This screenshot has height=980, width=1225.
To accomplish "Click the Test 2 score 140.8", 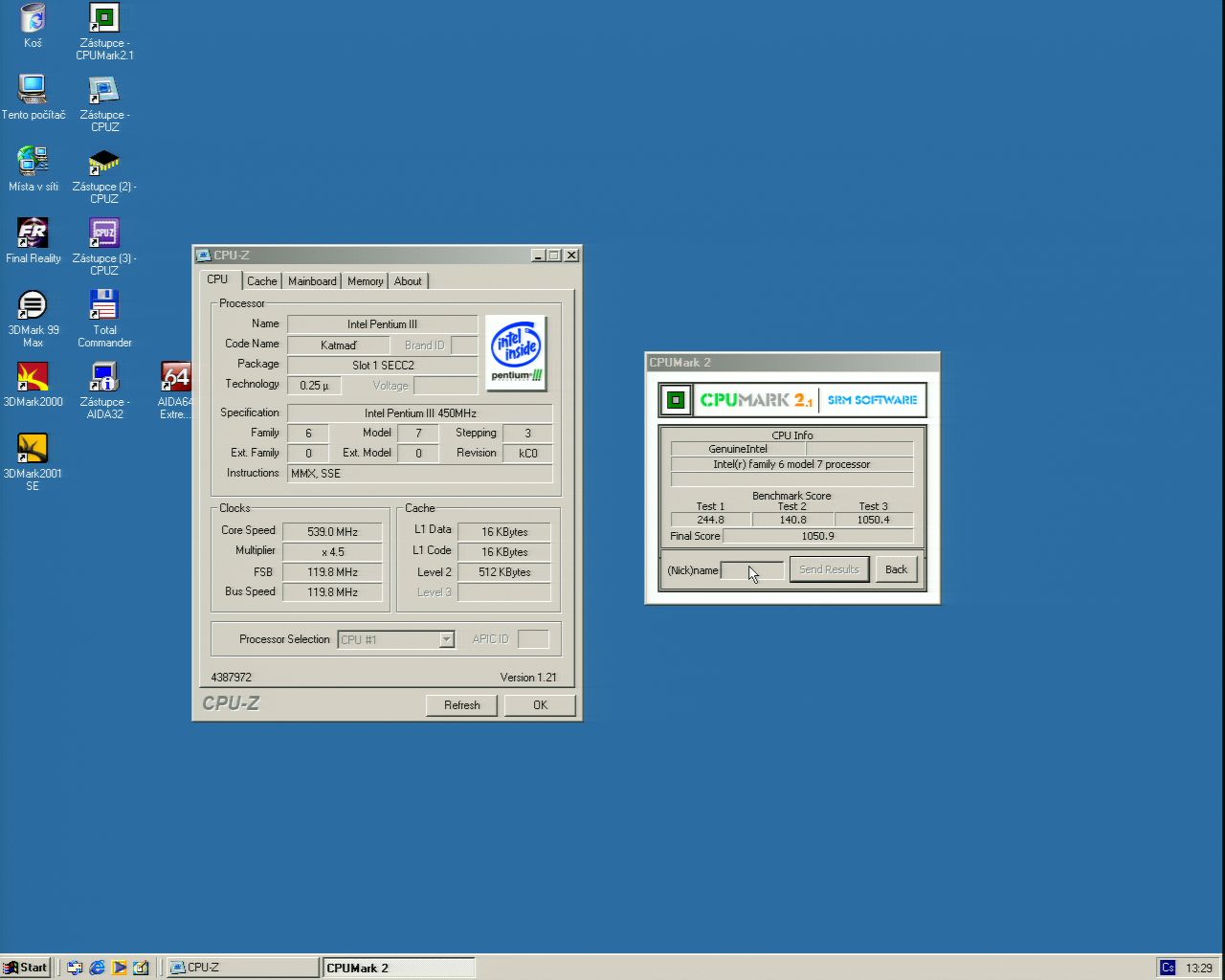I will [792, 520].
